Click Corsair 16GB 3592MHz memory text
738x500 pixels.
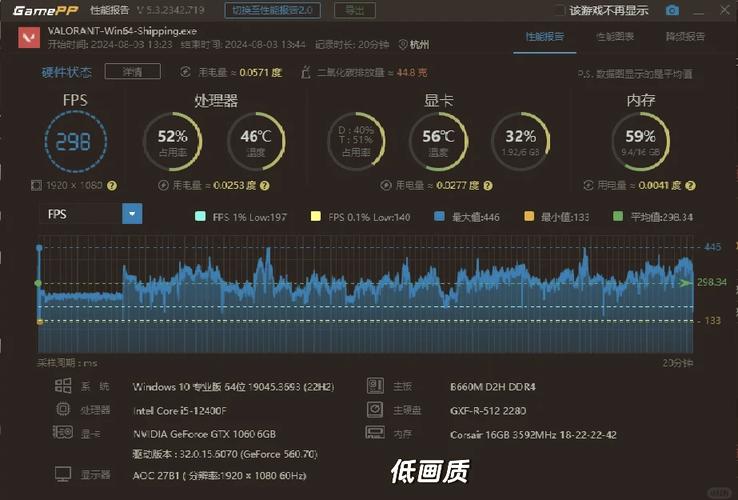[x=533, y=435]
